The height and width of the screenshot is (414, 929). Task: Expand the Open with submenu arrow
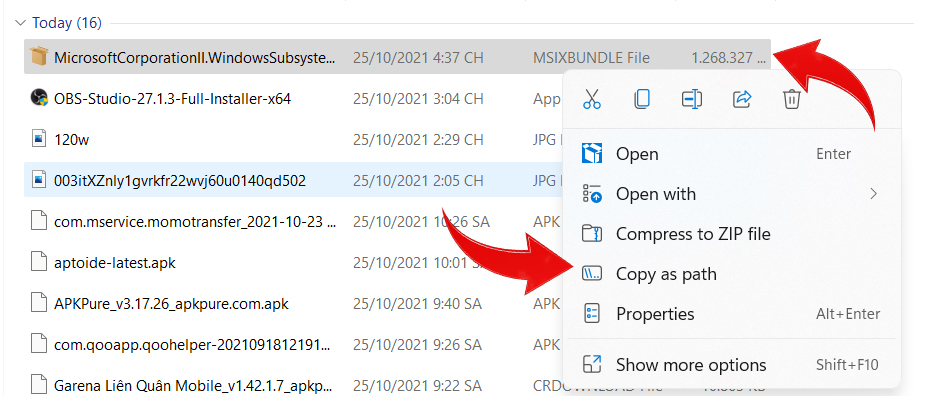[x=873, y=194]
